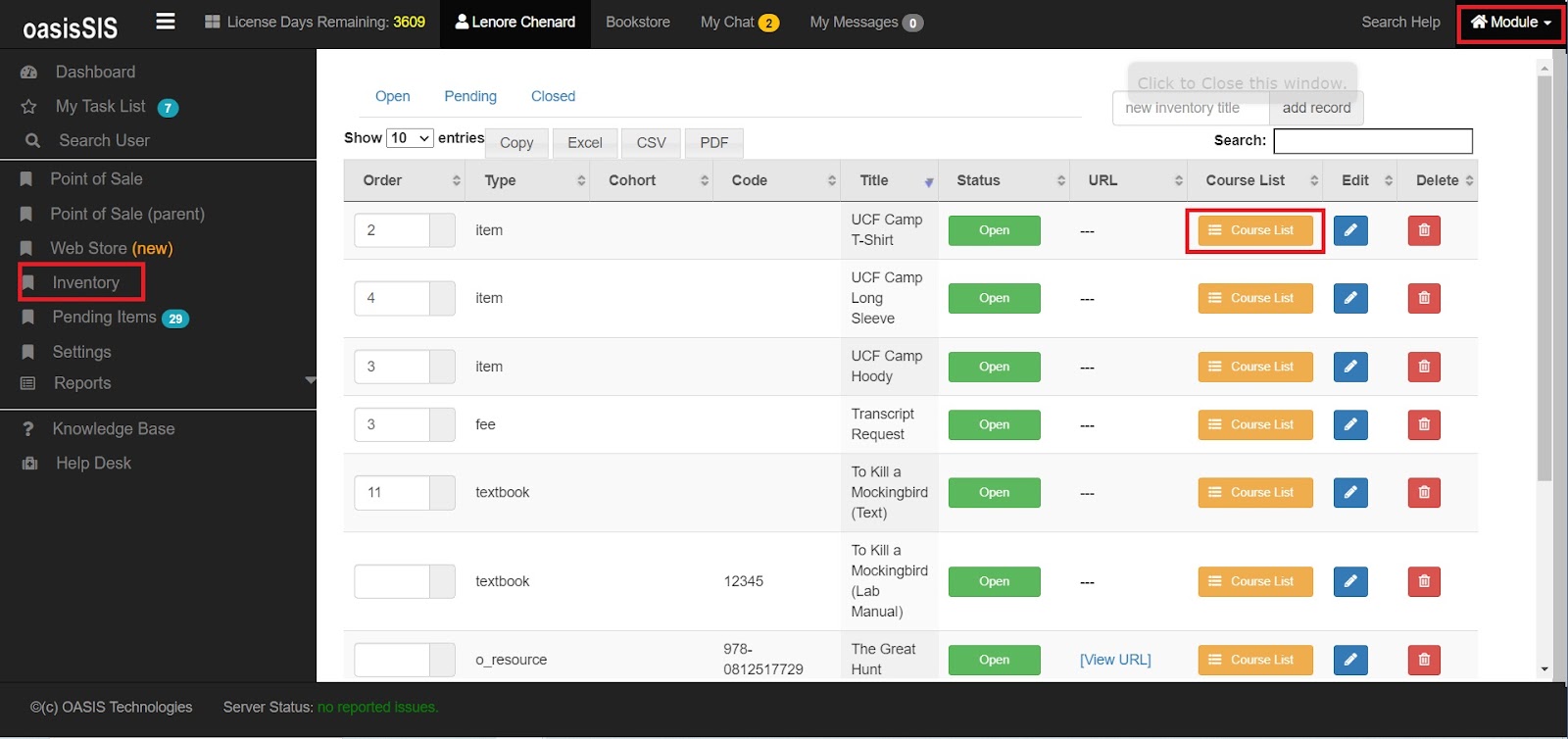Edit the UCF Camp Hoody item
The height and width of the screenshot is (739, 1568).
click(x=1350, y=367)
